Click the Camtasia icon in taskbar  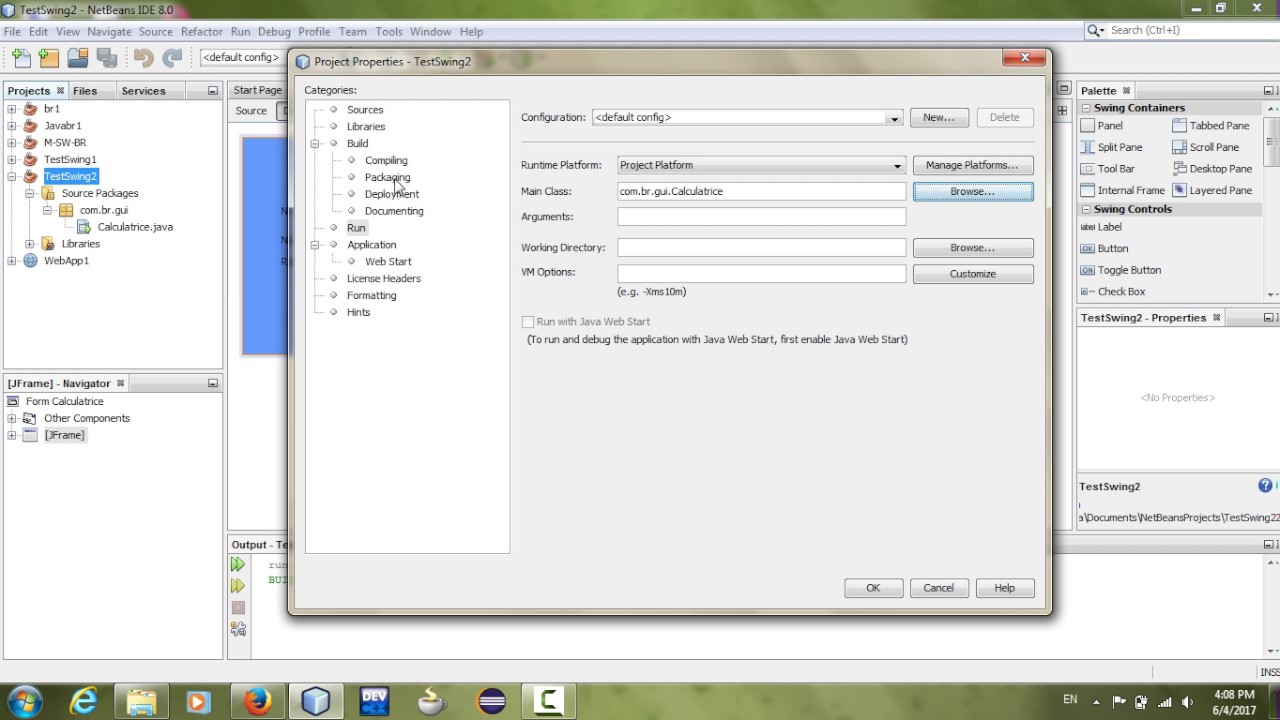548,701
